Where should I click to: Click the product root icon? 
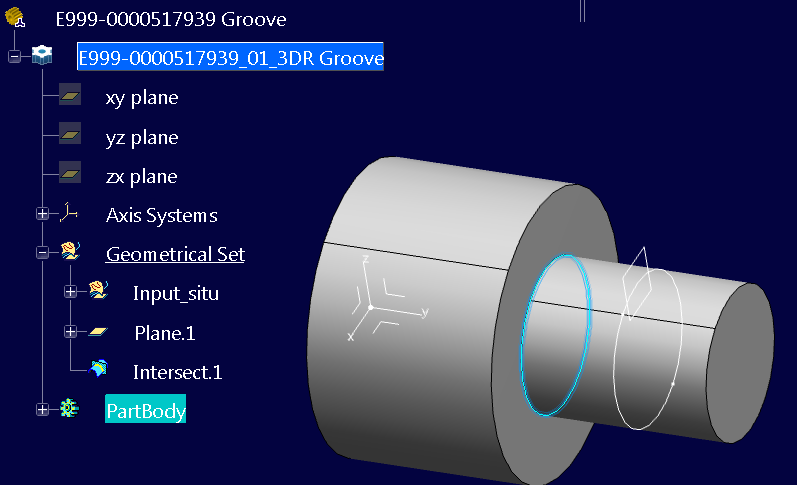click(x=15, y=17)
